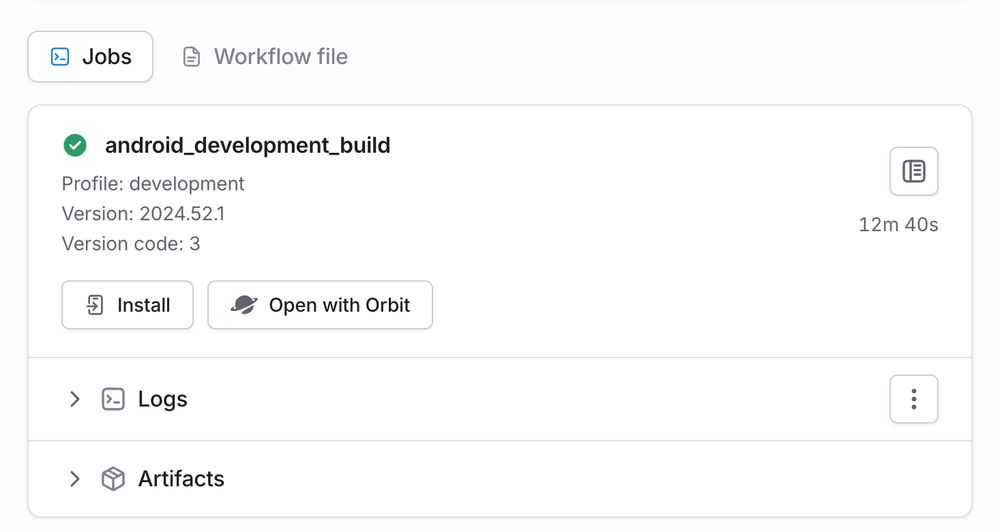Viewport: 1000px width, 532px height.
Task: Click the planet Orbit icon
Action: click(x=244, y=305)
